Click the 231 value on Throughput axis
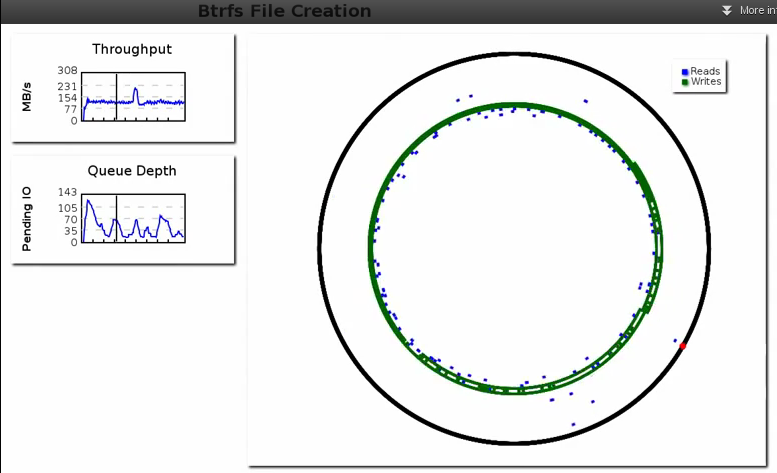 pyautogui.click(x=67, y=87)
